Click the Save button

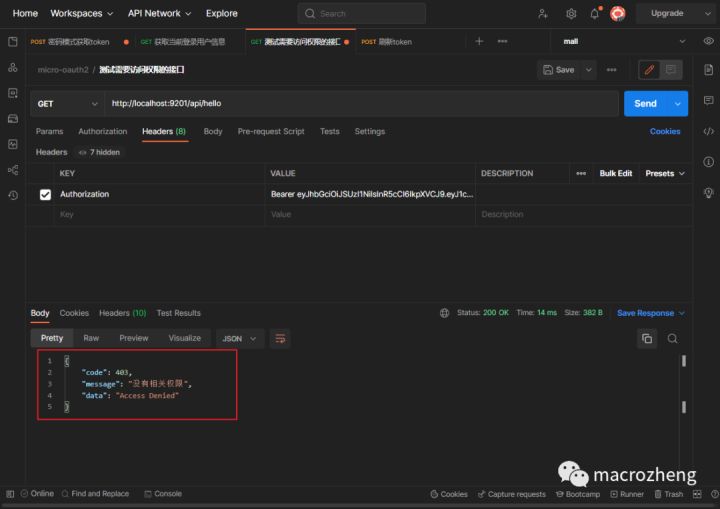pos(559,70)
